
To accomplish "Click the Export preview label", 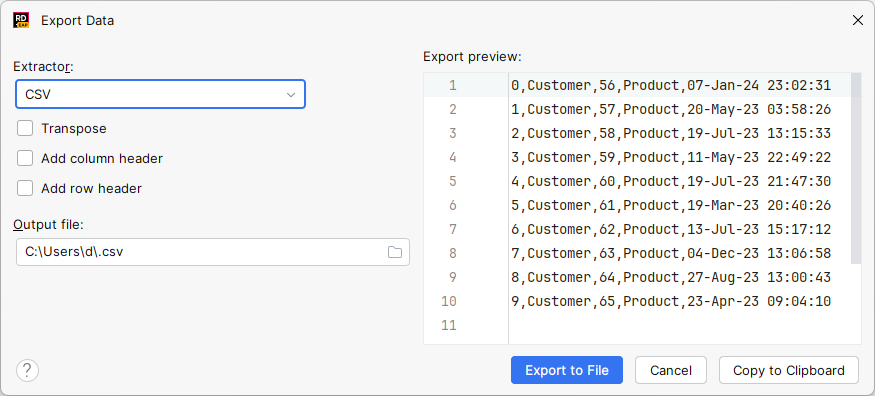I will (472, 57).
